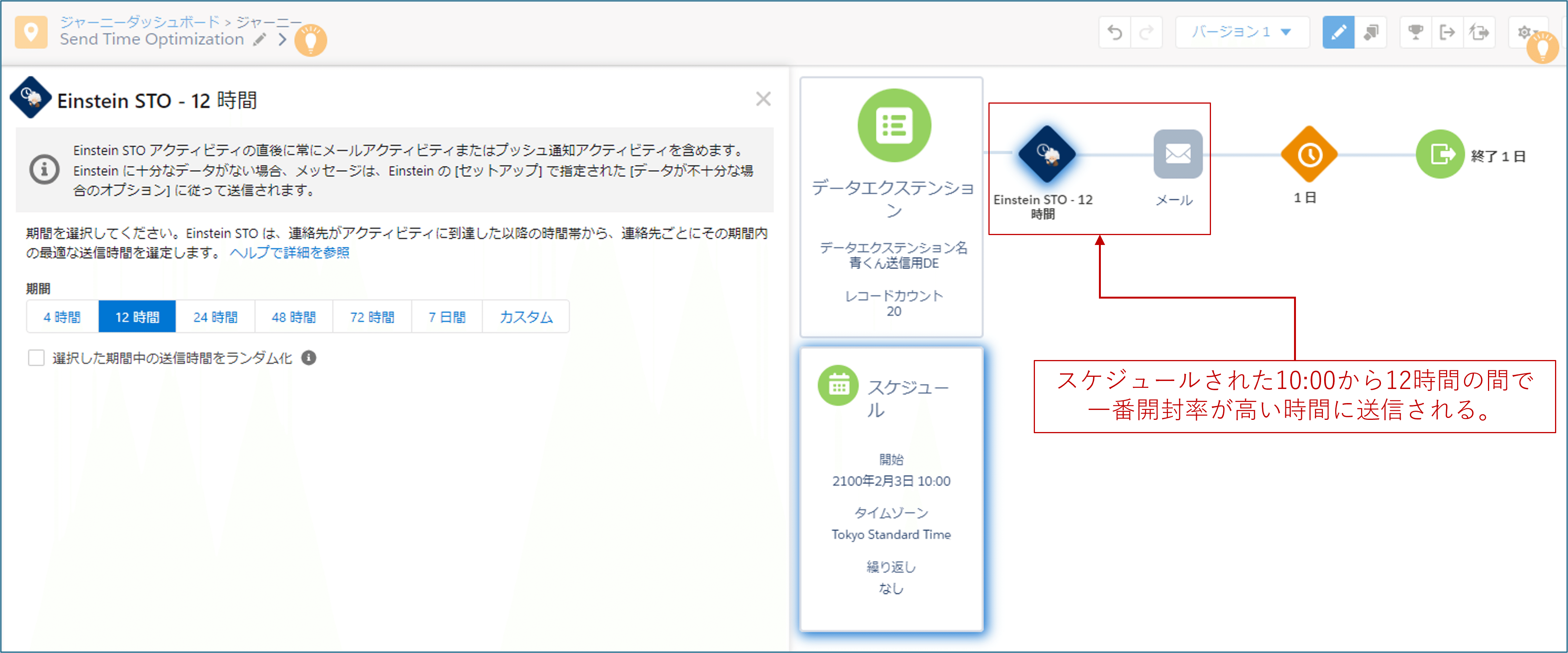1568x653 pixels.
Task: Enable randomize send time checkbox
Action: 37,358
